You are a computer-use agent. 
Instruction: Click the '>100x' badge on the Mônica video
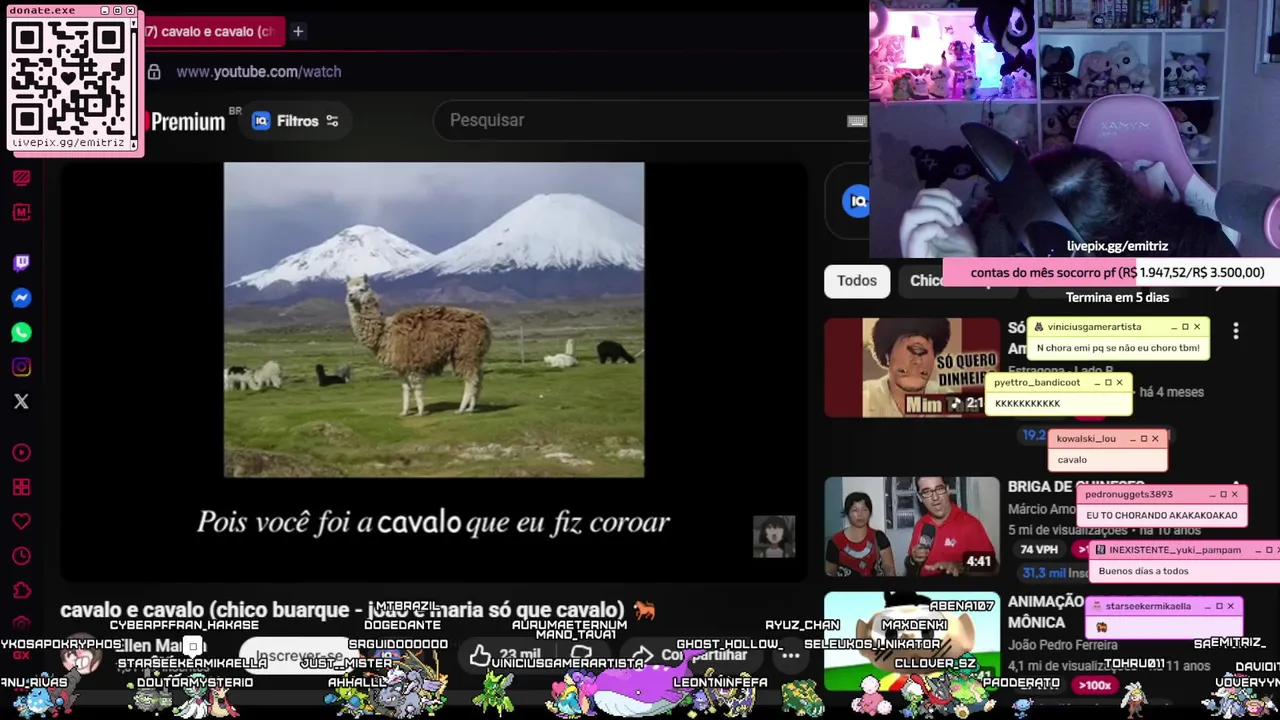1094,685
